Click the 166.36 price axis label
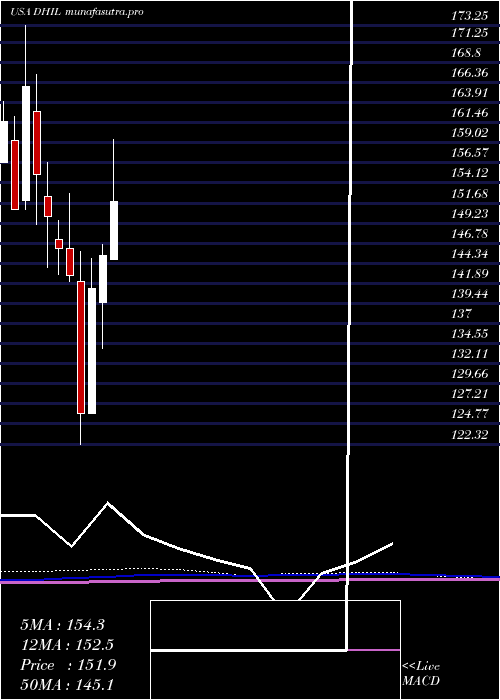The height and width of the screenshot is (700, 500). coord(470,72)
